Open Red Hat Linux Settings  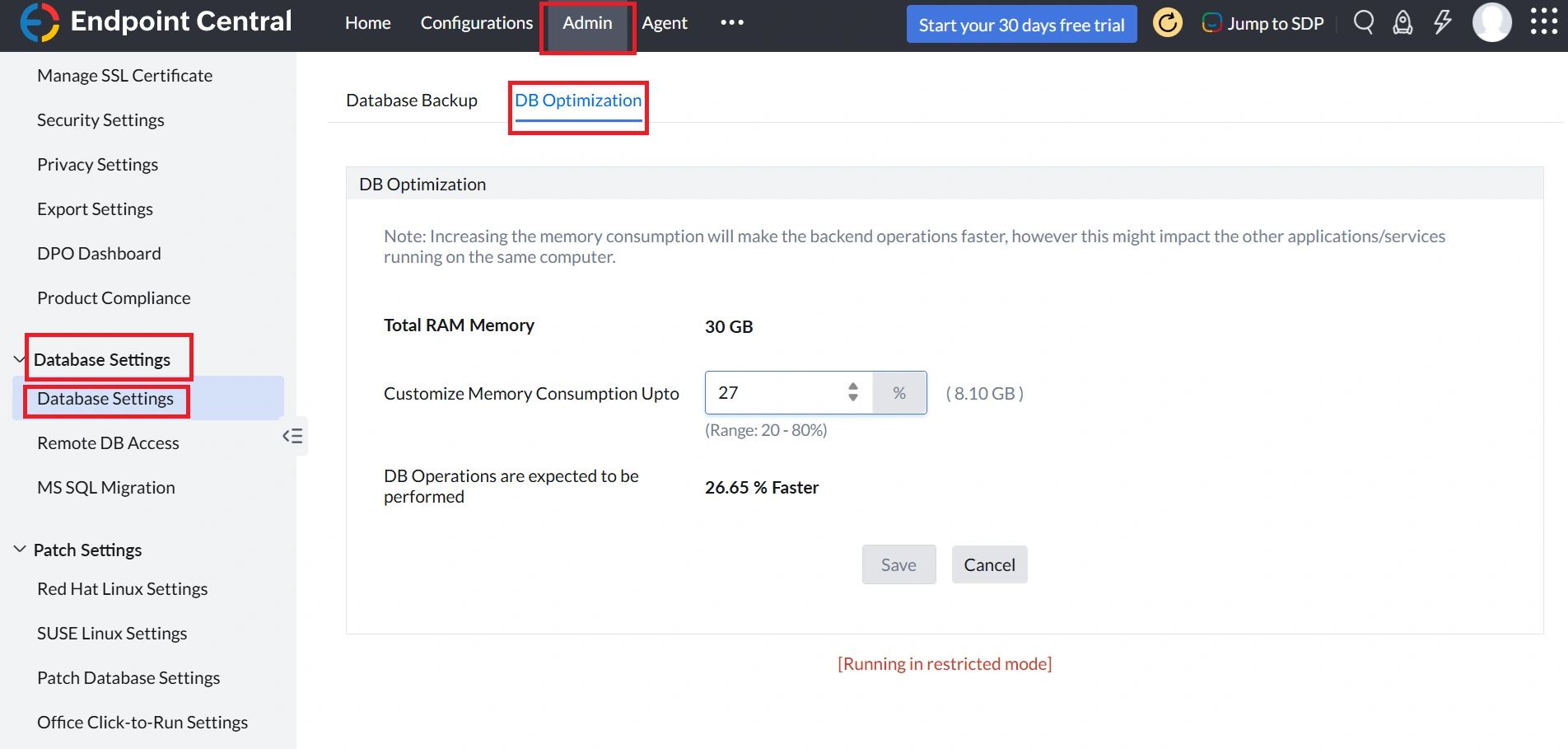[x=122, y=589]
